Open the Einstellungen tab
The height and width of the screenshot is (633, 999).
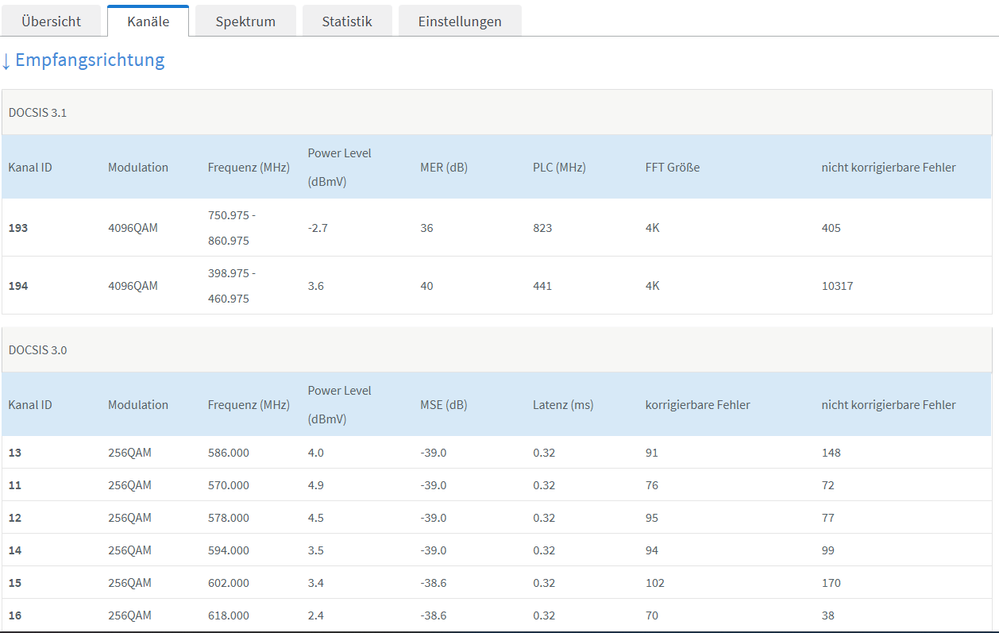point(459,21)
